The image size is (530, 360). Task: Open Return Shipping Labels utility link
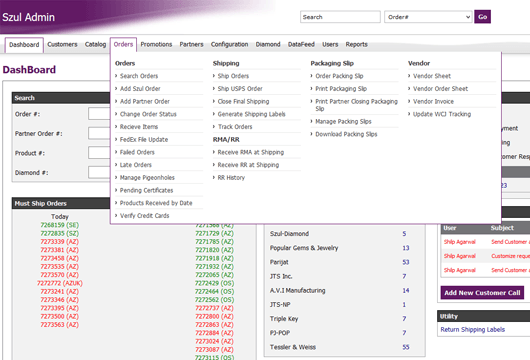473,330
